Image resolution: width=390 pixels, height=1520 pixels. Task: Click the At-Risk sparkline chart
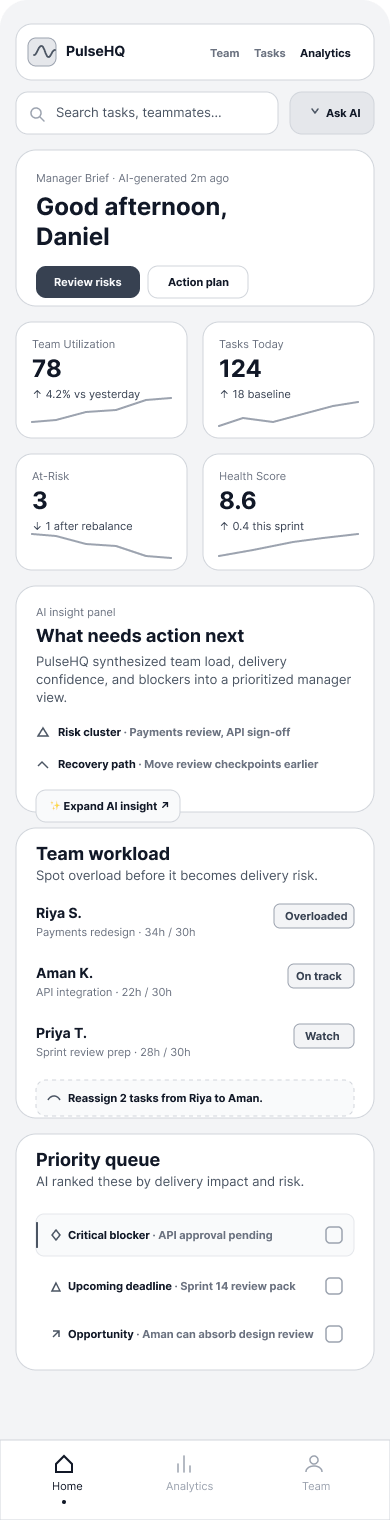(101, 546)
